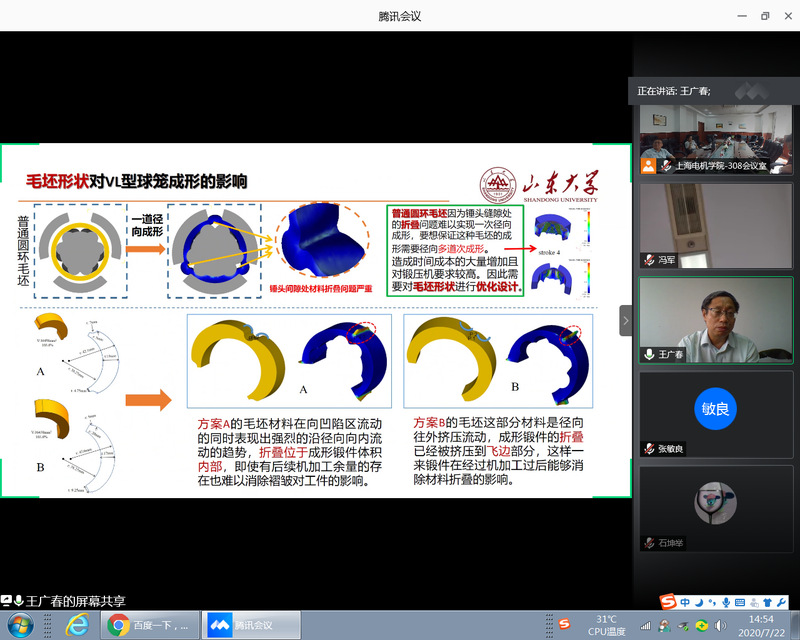Click the 中 language mode icon

pos(685,601)
